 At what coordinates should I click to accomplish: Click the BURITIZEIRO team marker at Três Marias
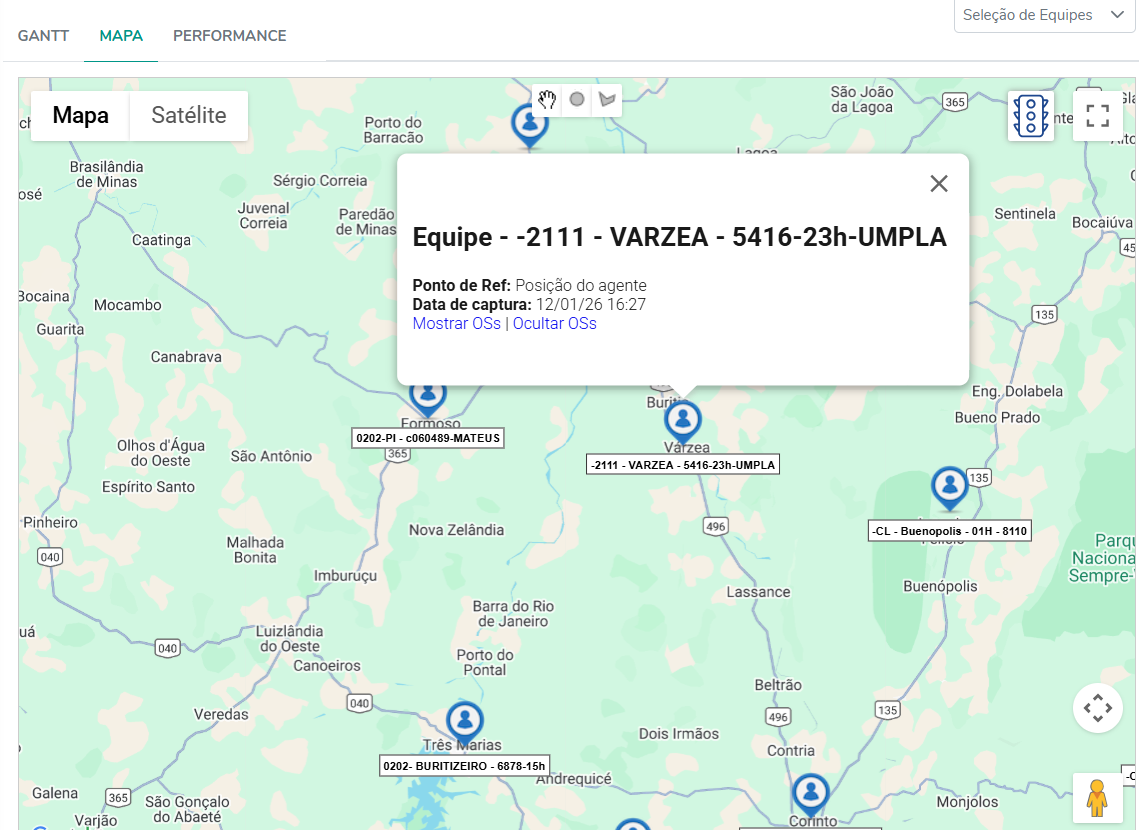464,720
